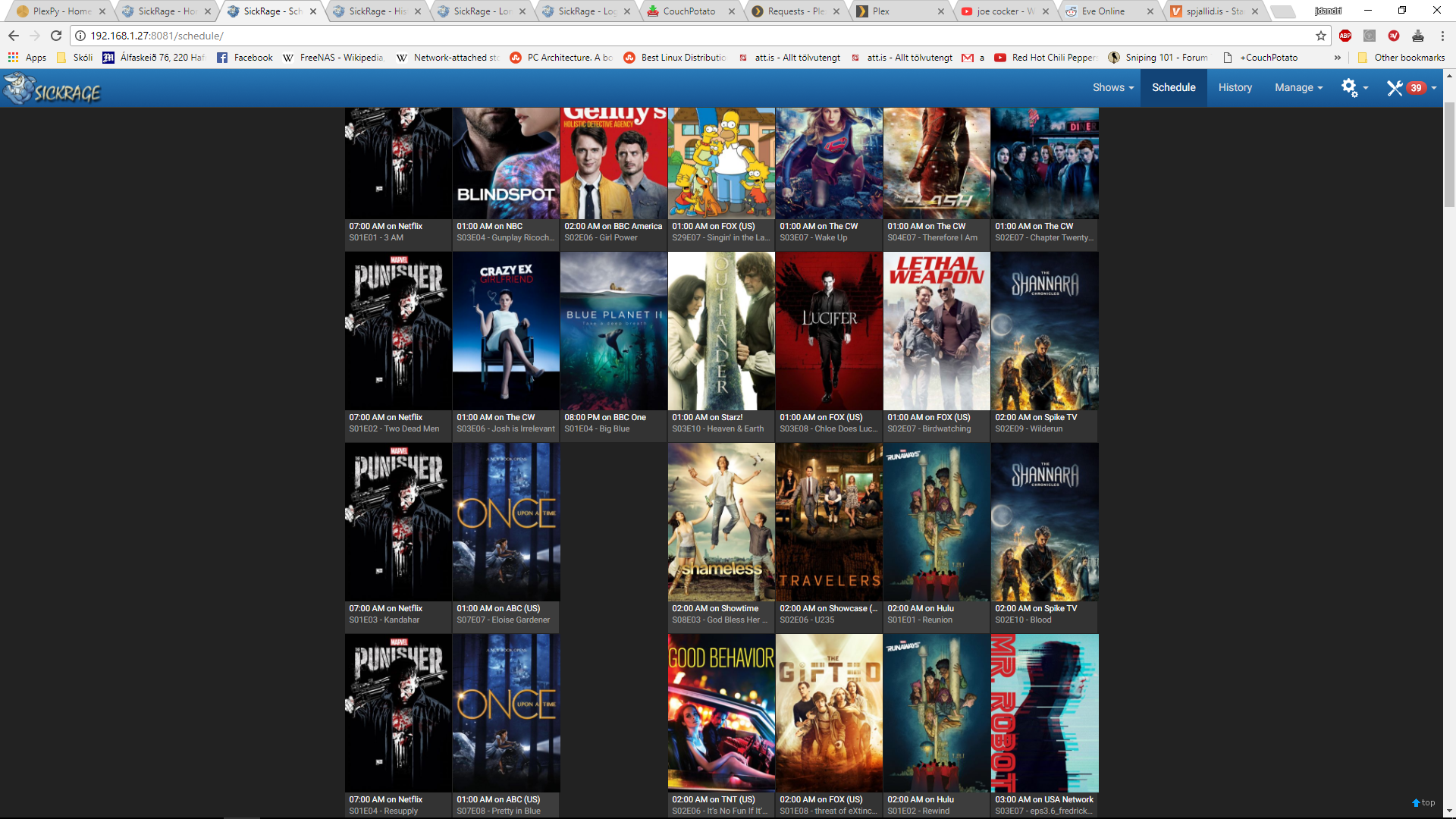Viewport: 1456px width, 819px height.
Task: Go back to previous page
Action: point(14,36)
